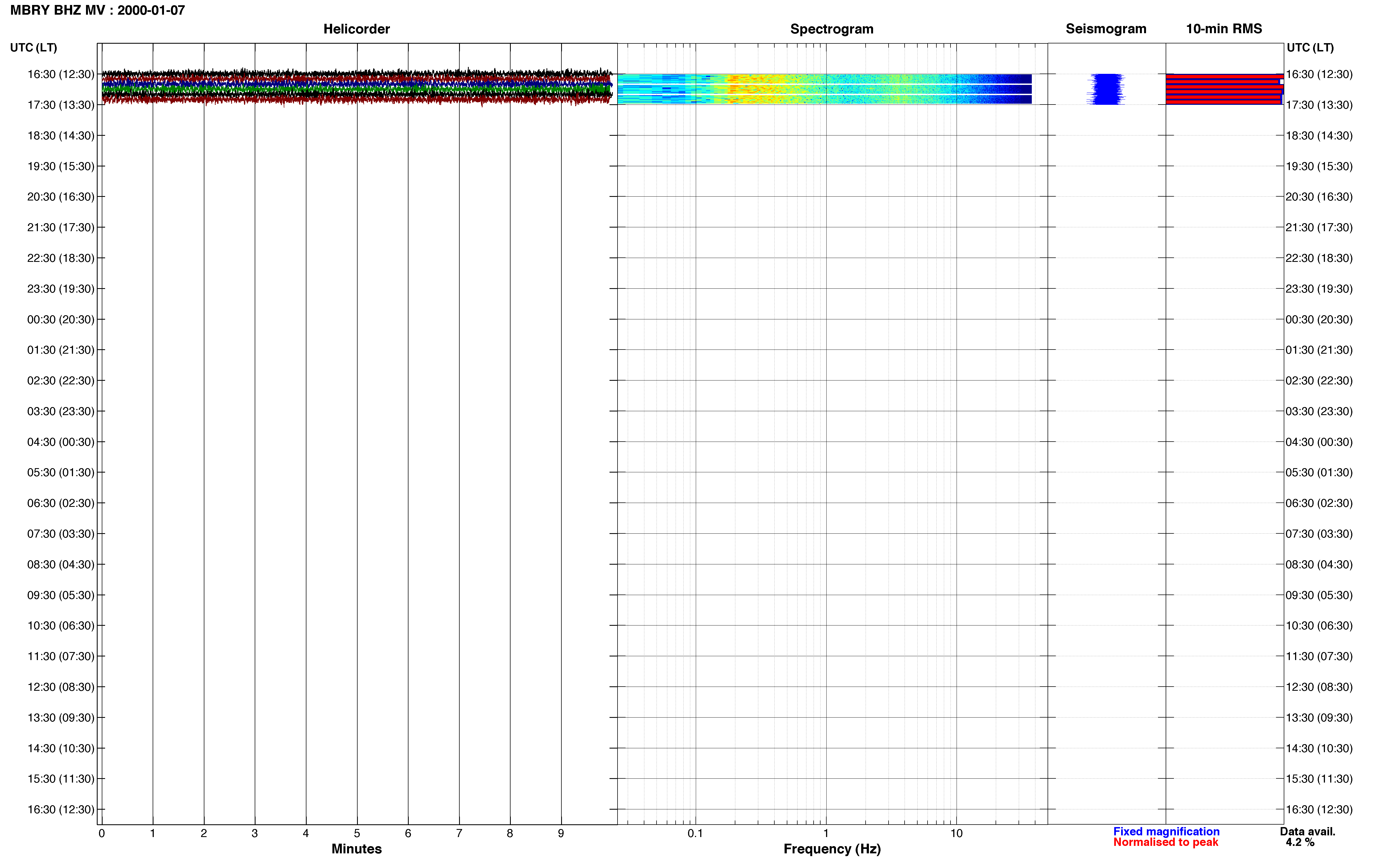Click the UTC (LT) label on the right axis

(1310, 48)
